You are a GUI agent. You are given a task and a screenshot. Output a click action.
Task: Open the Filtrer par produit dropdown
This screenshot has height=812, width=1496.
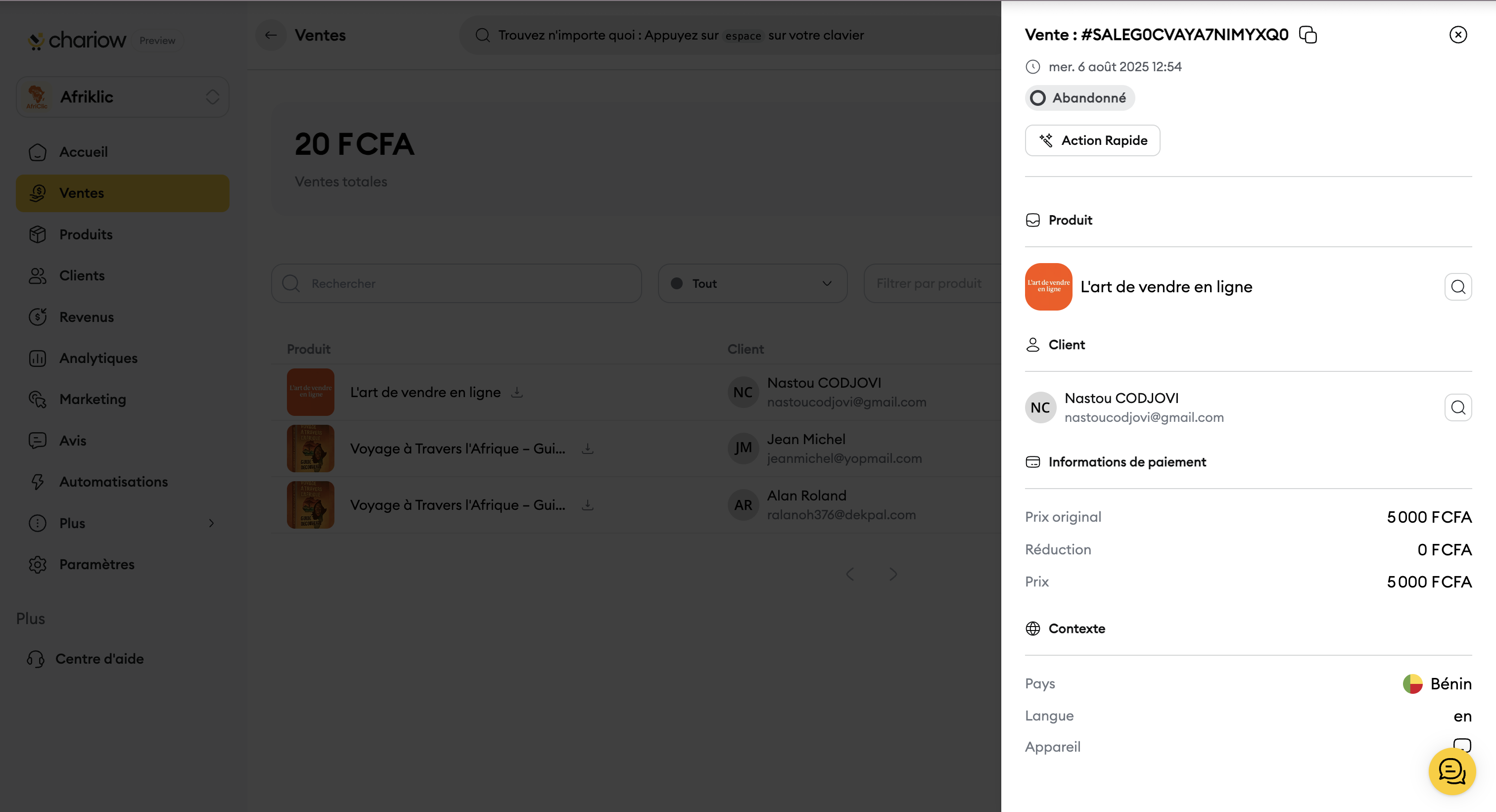[933, 284]
